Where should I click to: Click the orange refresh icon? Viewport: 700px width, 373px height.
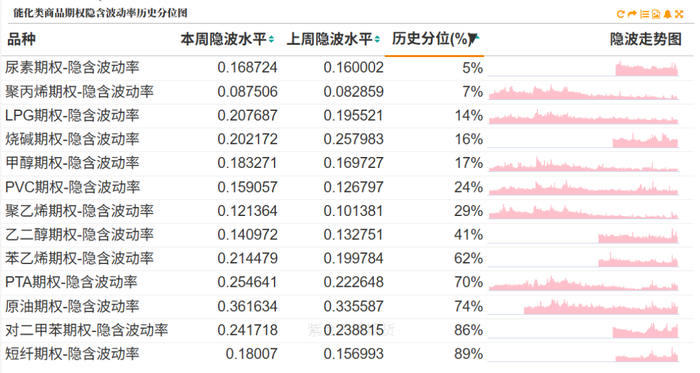620,14
